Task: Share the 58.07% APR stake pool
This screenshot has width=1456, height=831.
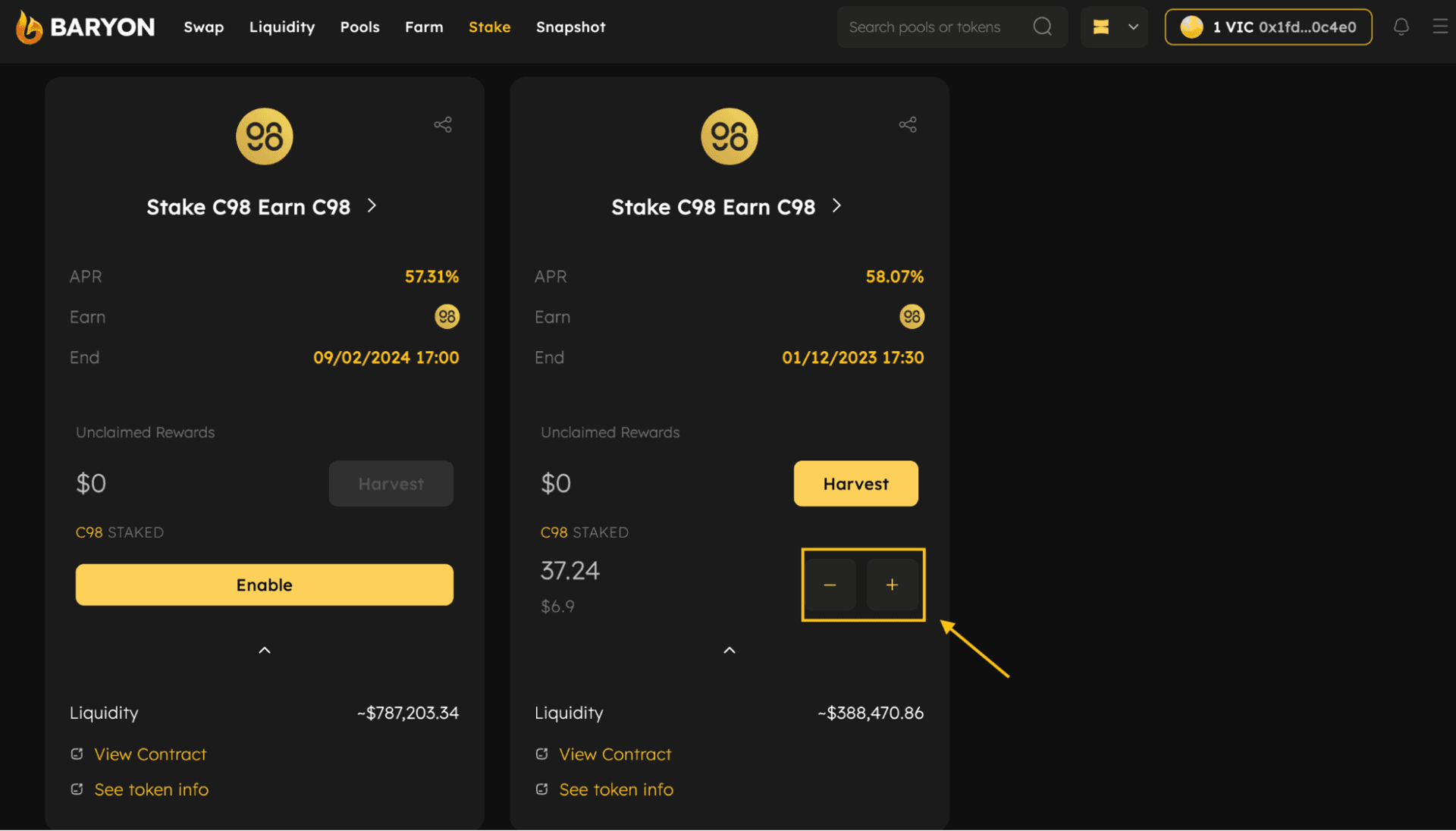Action: (908, 124)
